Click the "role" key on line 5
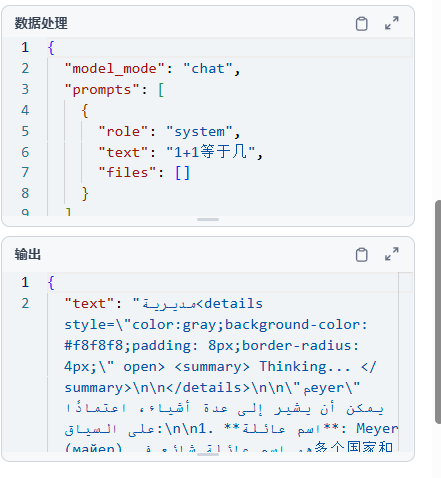Image resolution: width=441 pixels, height=478 pixels. coord(123,132)
